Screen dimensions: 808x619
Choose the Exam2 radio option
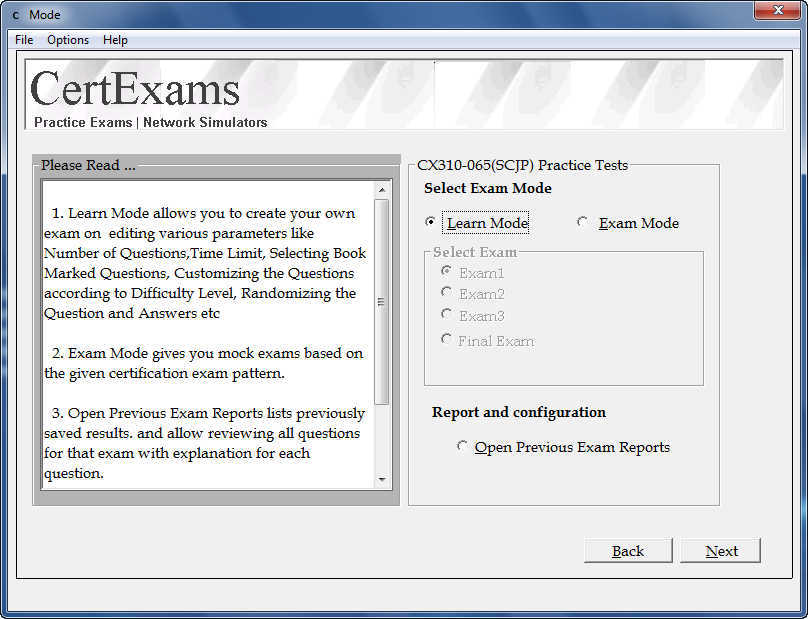(x=473, y=294)
